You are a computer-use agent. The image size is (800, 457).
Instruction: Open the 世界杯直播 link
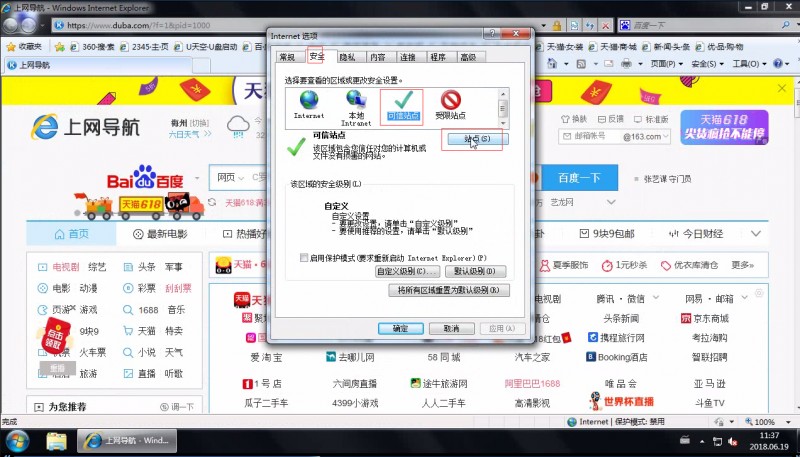(621, 401)
